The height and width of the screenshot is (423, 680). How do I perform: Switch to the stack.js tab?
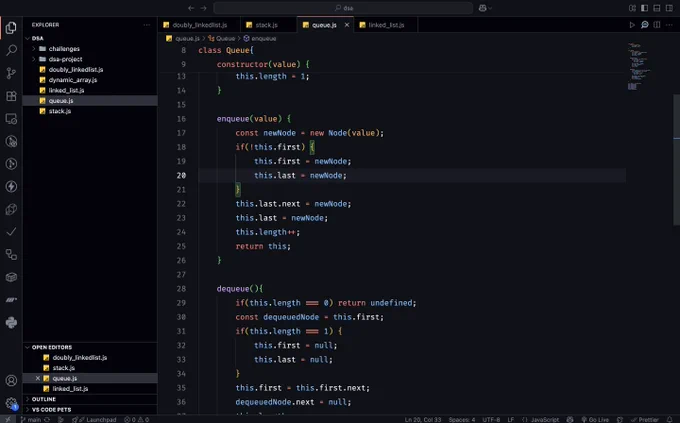point(266,25)
